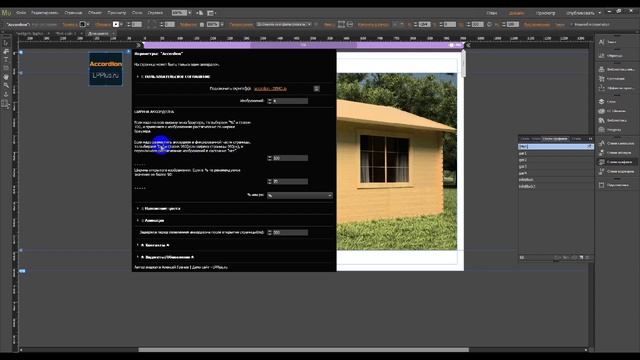
Task: Click the folder browse icon beside accordion script link
Action: pyautogui.click(x=316, y=88)
